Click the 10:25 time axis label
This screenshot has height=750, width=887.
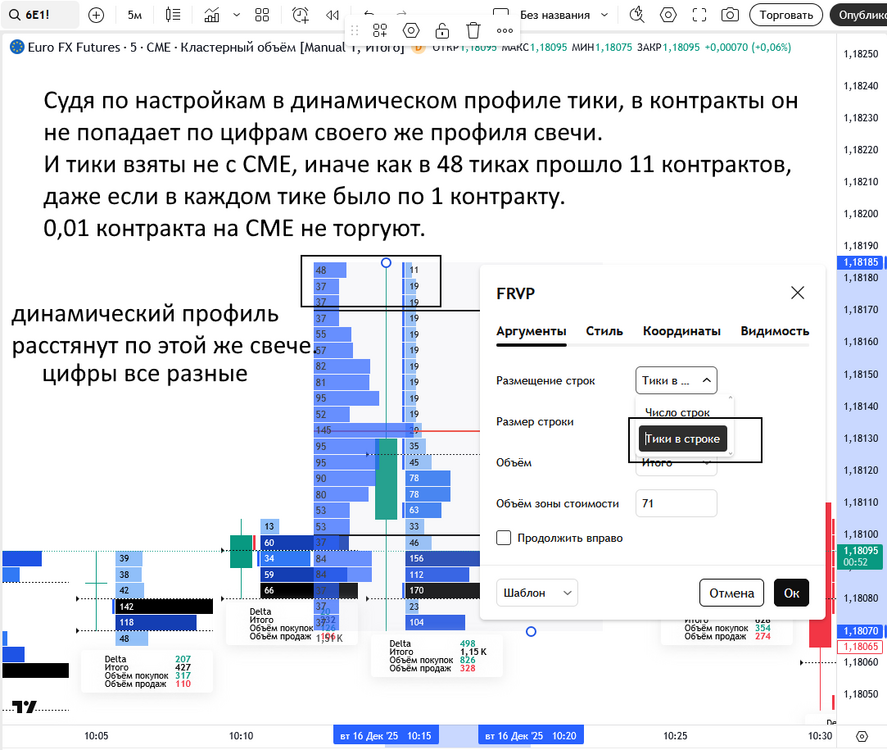[x=675, y=736]
